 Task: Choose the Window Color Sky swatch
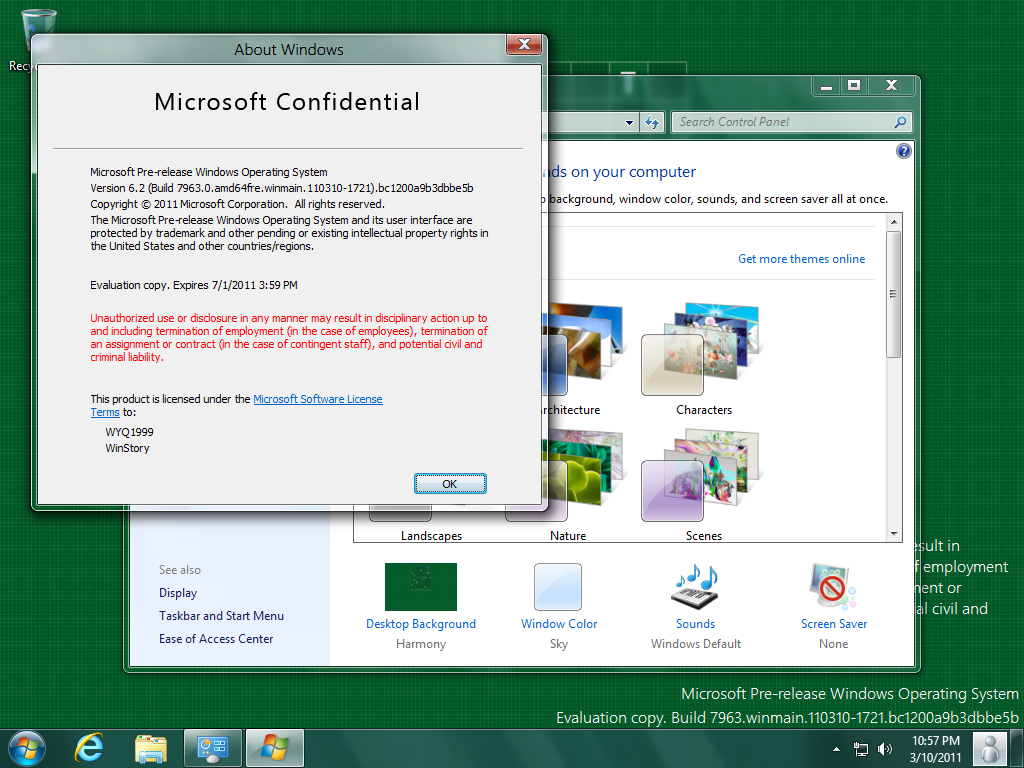tap(558, 587)
